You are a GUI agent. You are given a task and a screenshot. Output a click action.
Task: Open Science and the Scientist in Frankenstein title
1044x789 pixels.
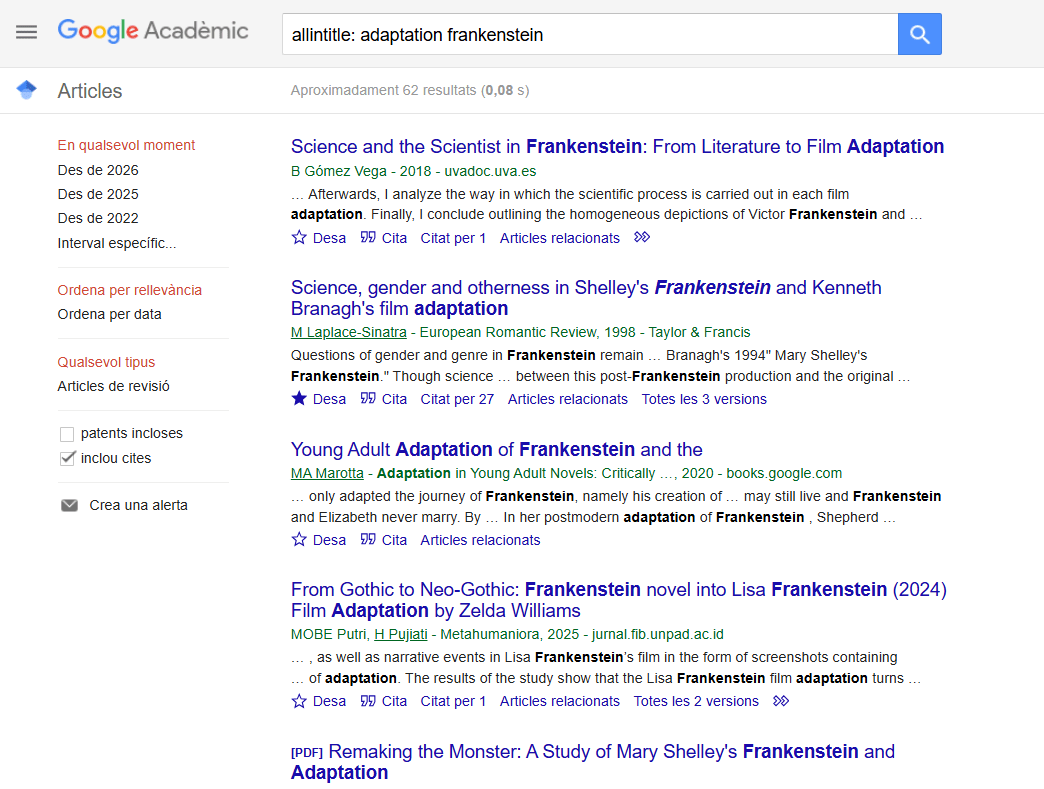(617, 146)
